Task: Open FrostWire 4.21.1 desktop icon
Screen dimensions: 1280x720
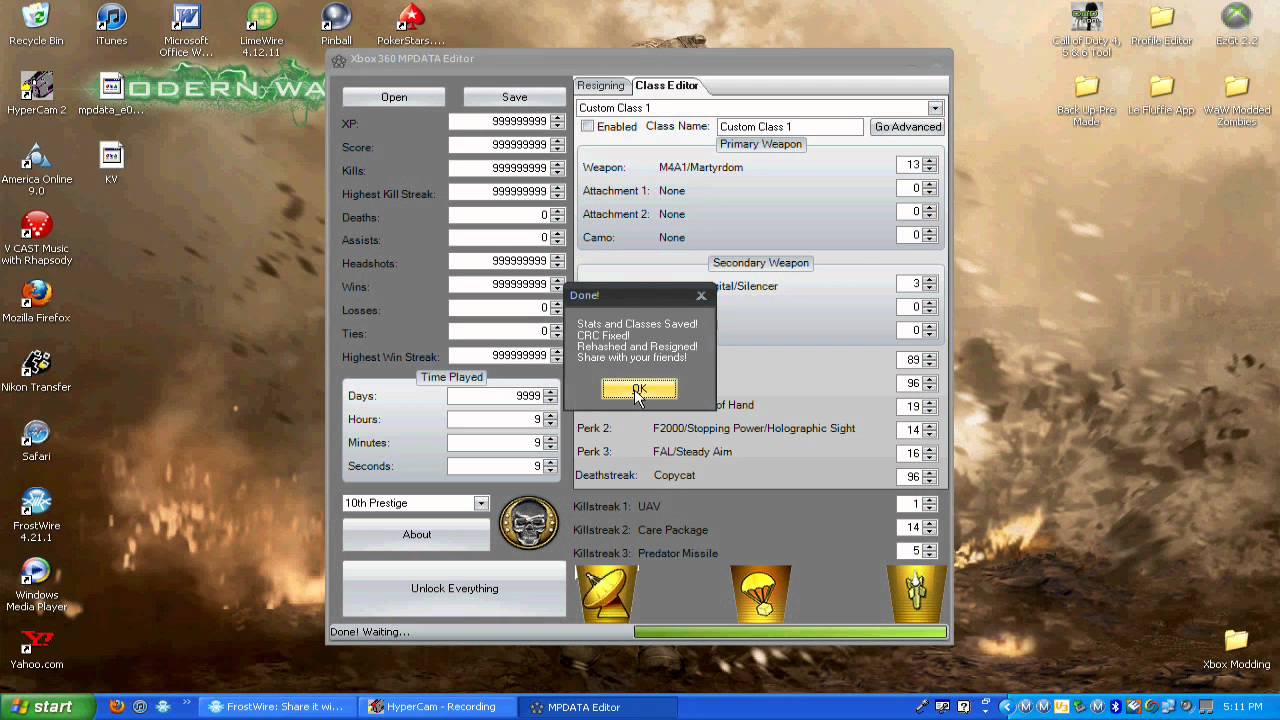Action: point(36,515)
